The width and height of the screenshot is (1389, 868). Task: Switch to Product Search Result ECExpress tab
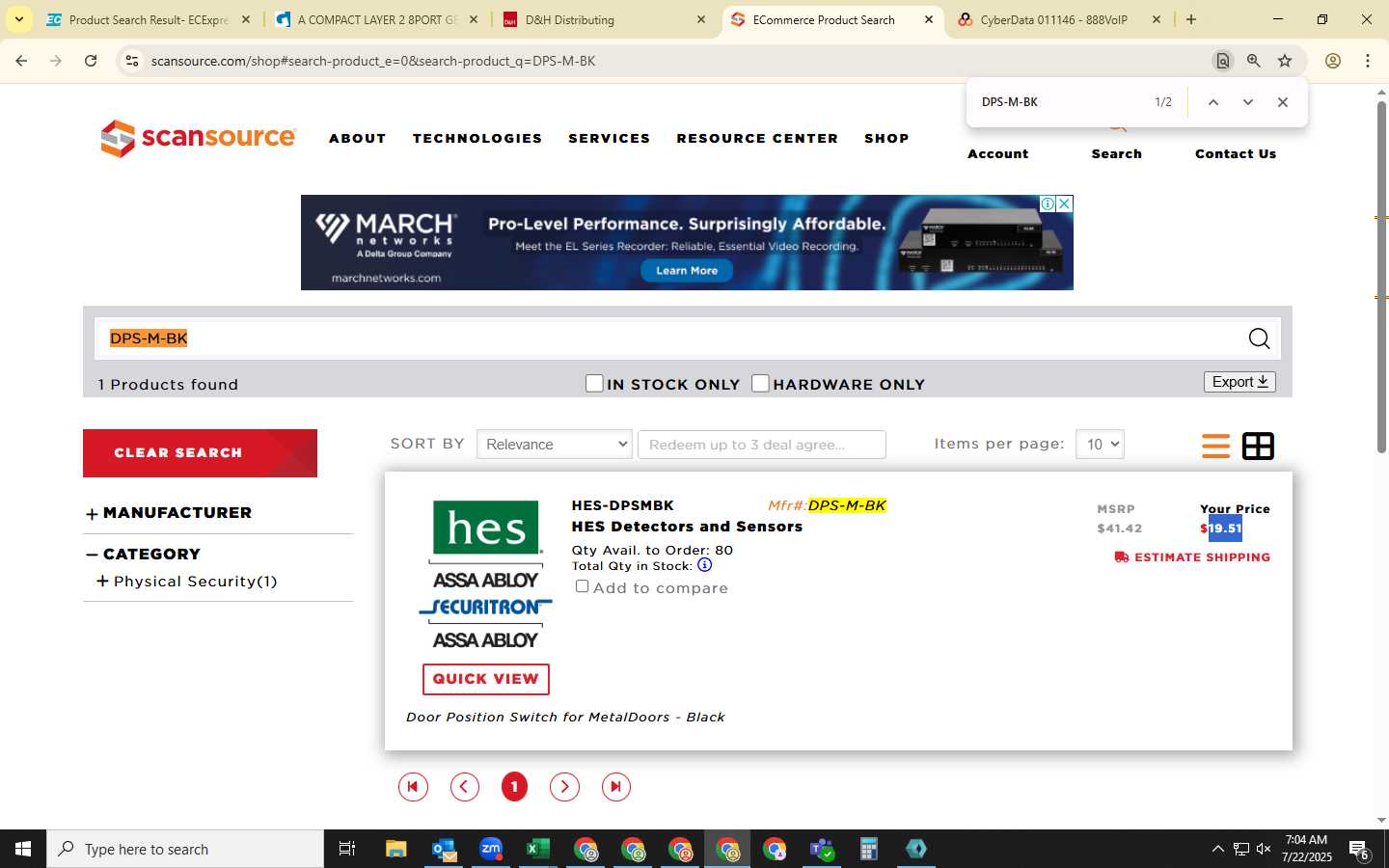149,19
